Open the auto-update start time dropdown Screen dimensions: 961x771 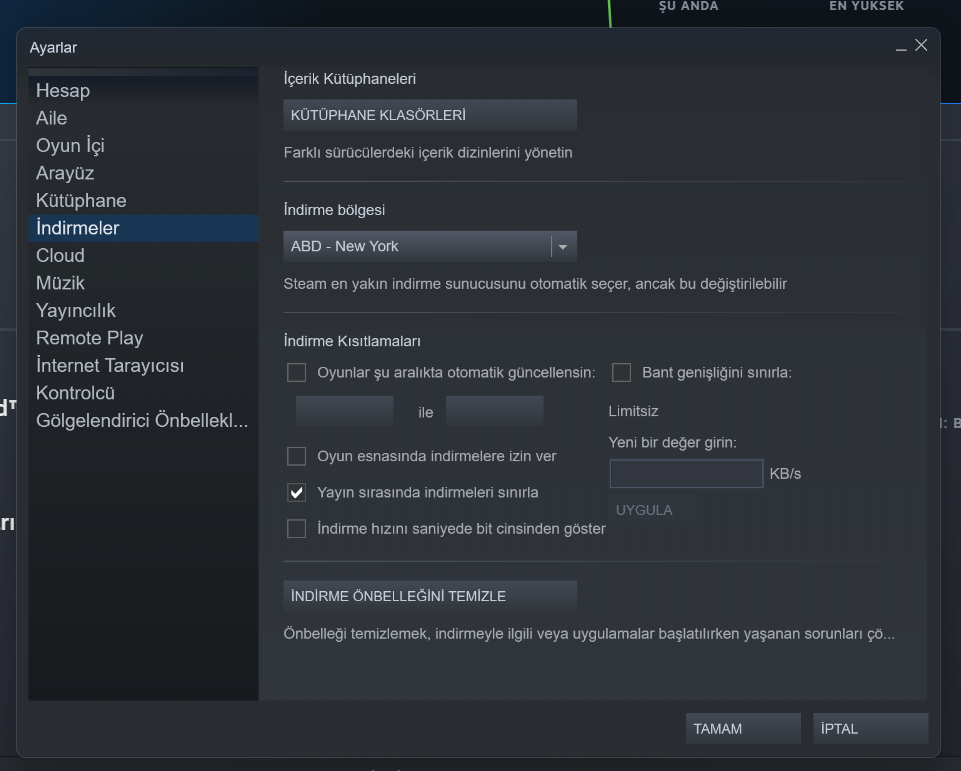[344, 411]
